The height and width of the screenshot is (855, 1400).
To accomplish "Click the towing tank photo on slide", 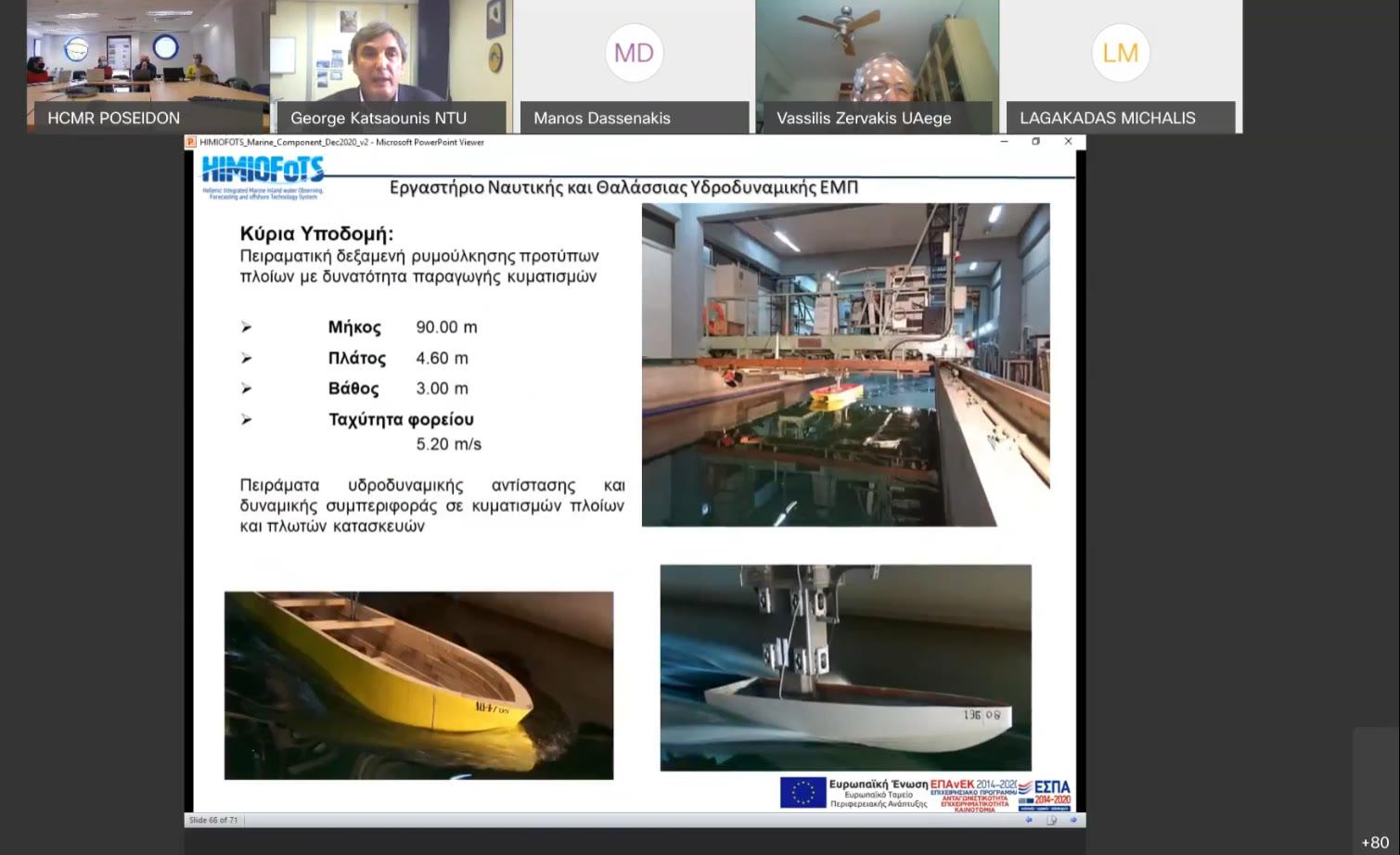I will point(845,364).
